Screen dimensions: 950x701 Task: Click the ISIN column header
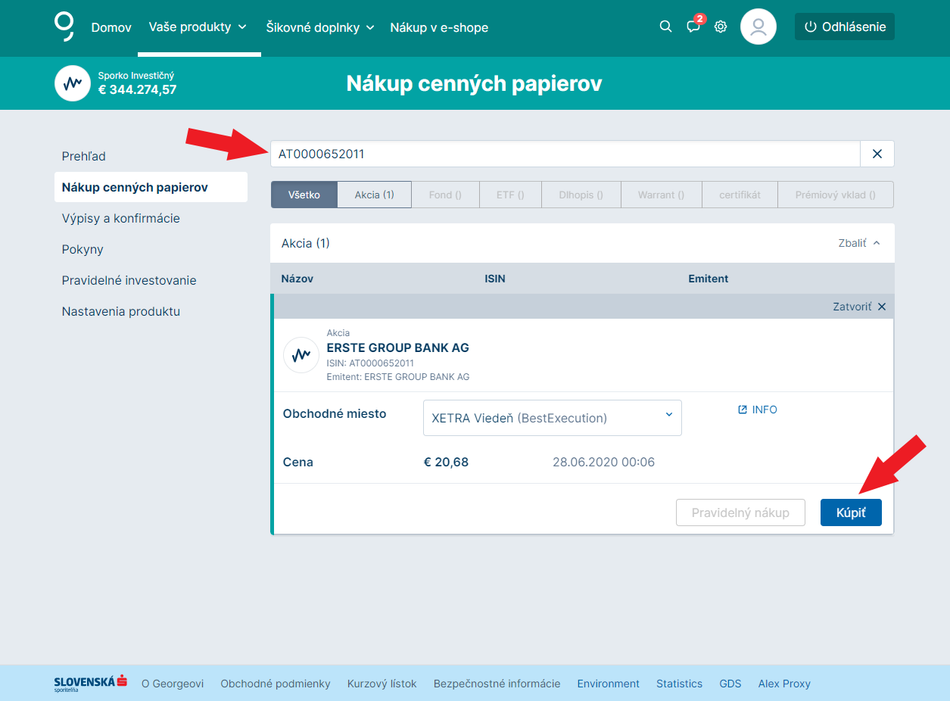click(495, 279)
